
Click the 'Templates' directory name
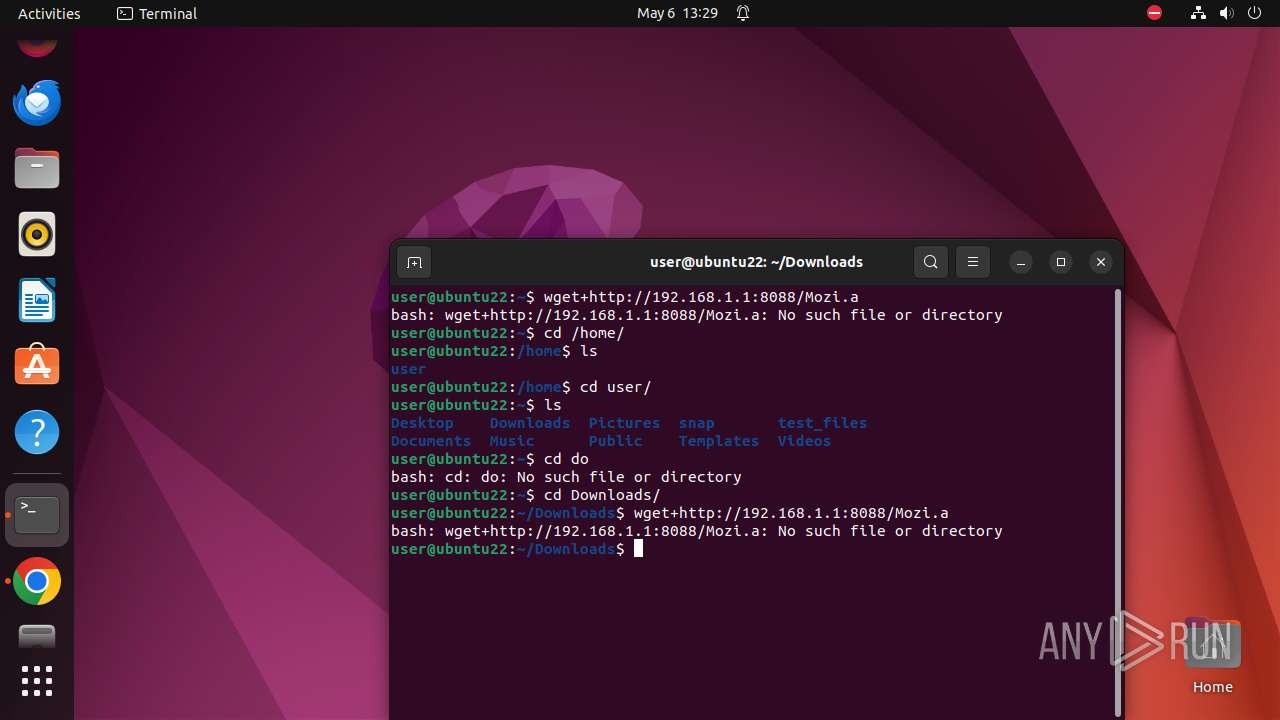[x=719, y=441]
